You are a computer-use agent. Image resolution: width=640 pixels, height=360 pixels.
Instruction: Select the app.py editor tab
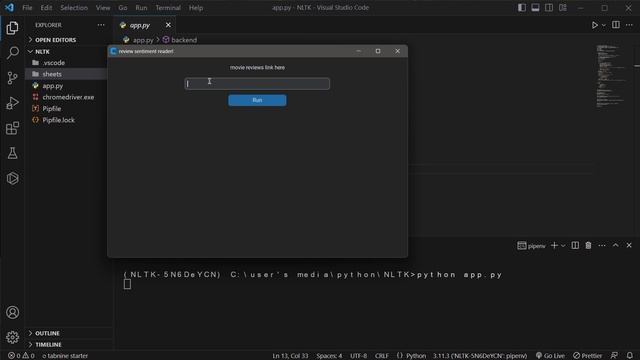coord(140,25)
